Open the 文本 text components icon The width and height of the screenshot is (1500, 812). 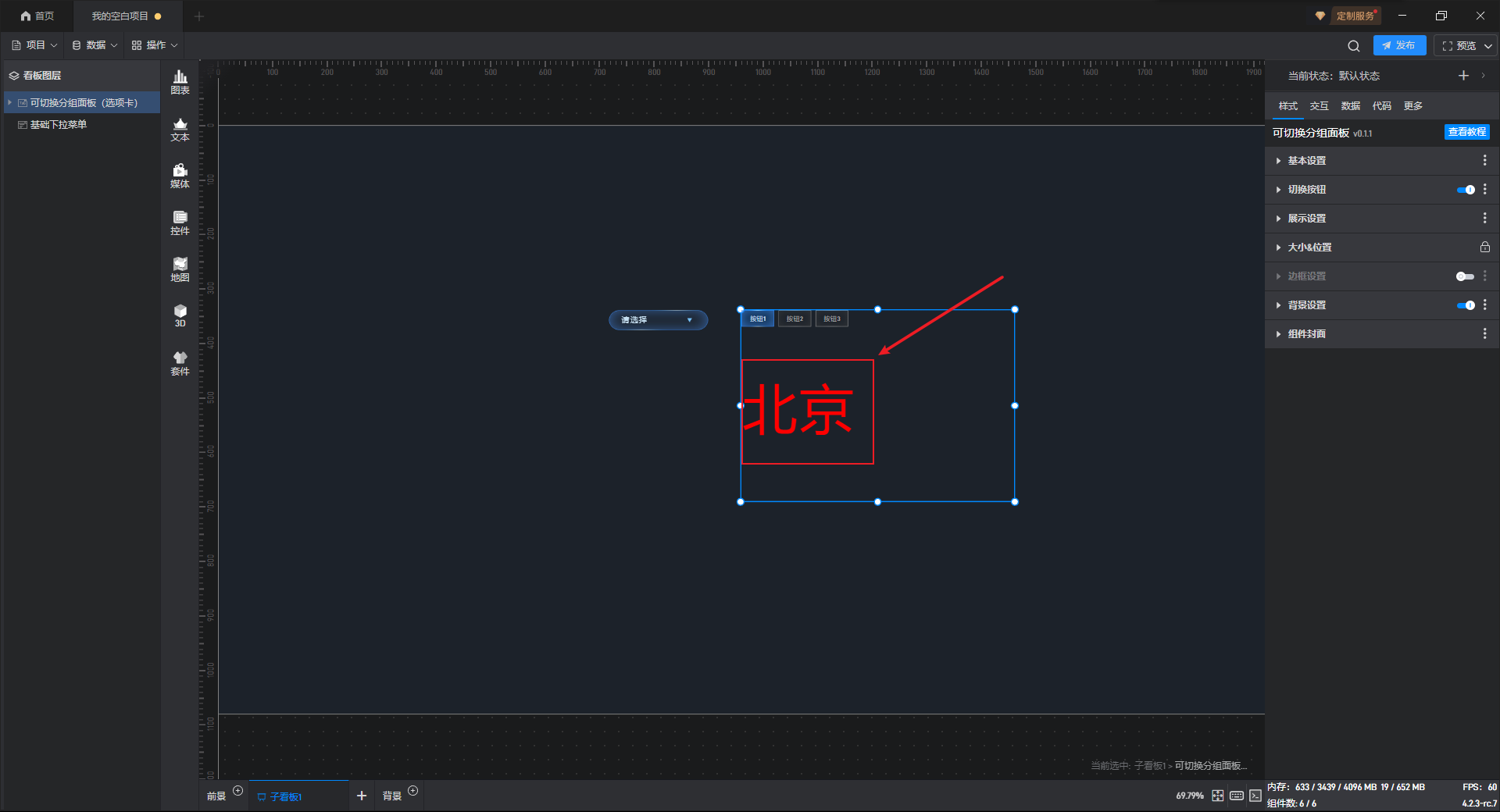(180, 129)
